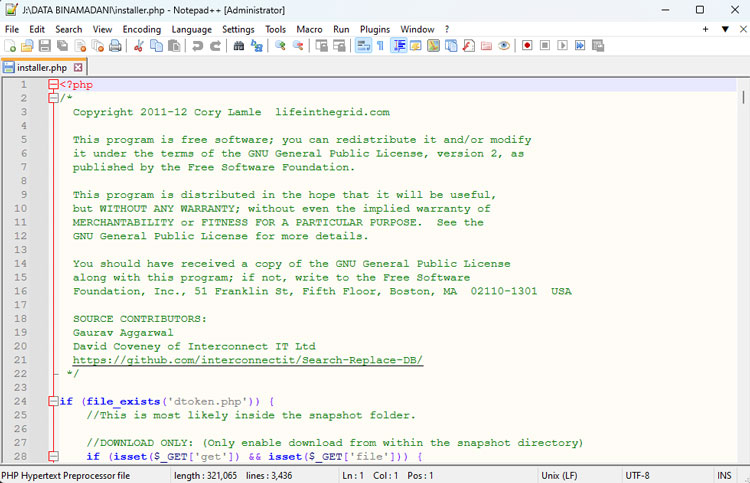Open the Edit menu
The width and height of the screenshot is (750, 483).
37,29
